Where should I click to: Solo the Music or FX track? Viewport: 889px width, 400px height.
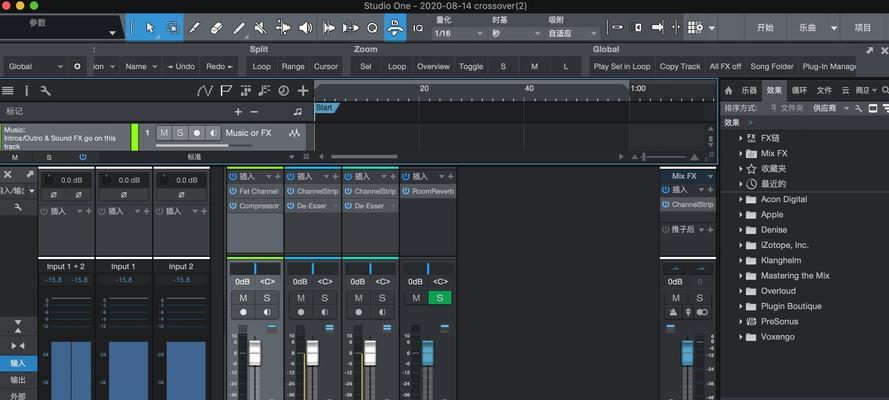[180, 133]
